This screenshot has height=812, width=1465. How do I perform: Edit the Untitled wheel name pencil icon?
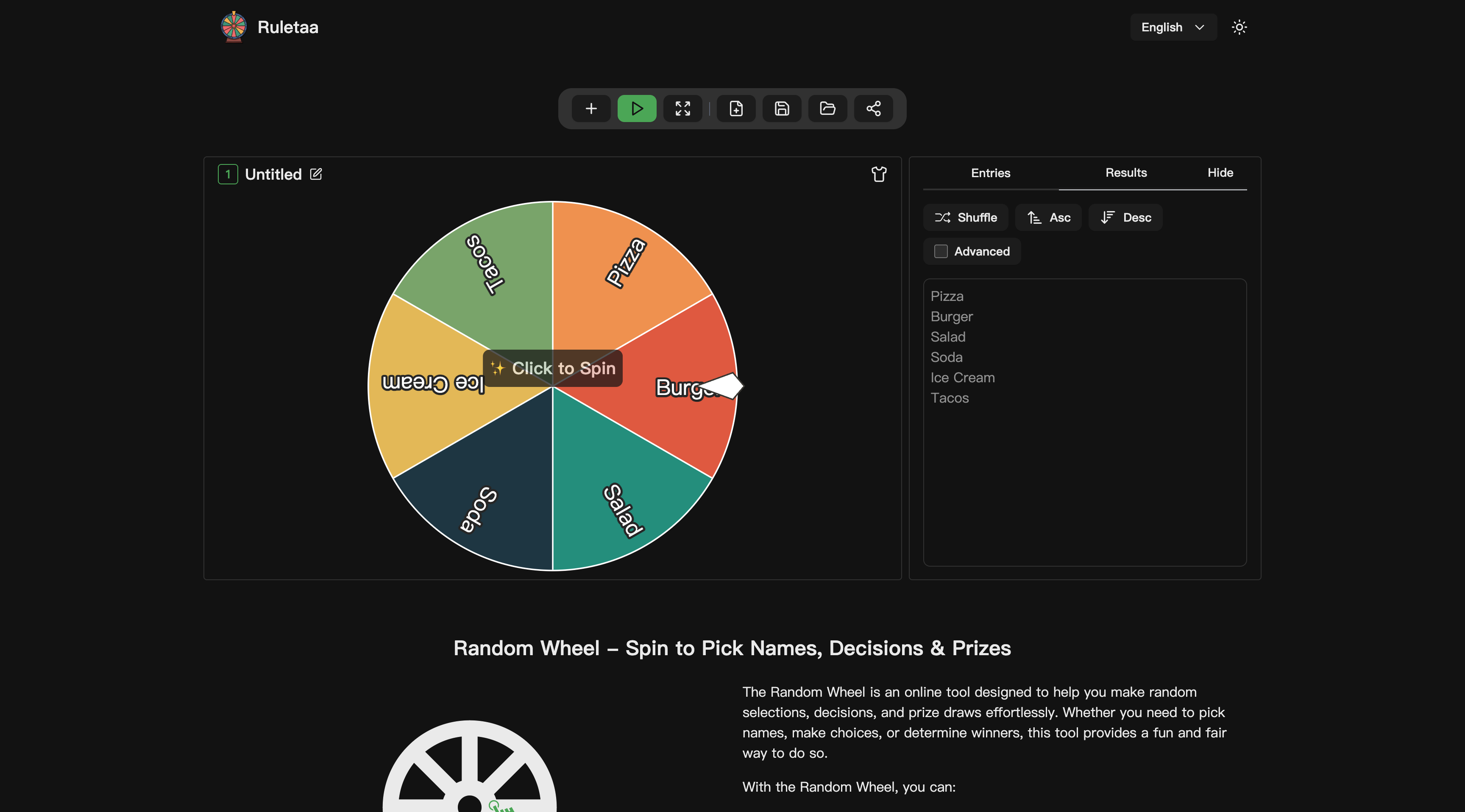click(x=316, y=174)
